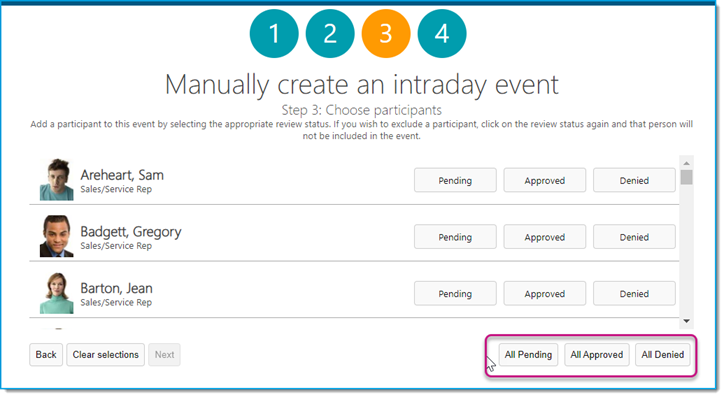724x397 pixels.
Task: Choose All Approved for participants
Action: coord(597,355)
